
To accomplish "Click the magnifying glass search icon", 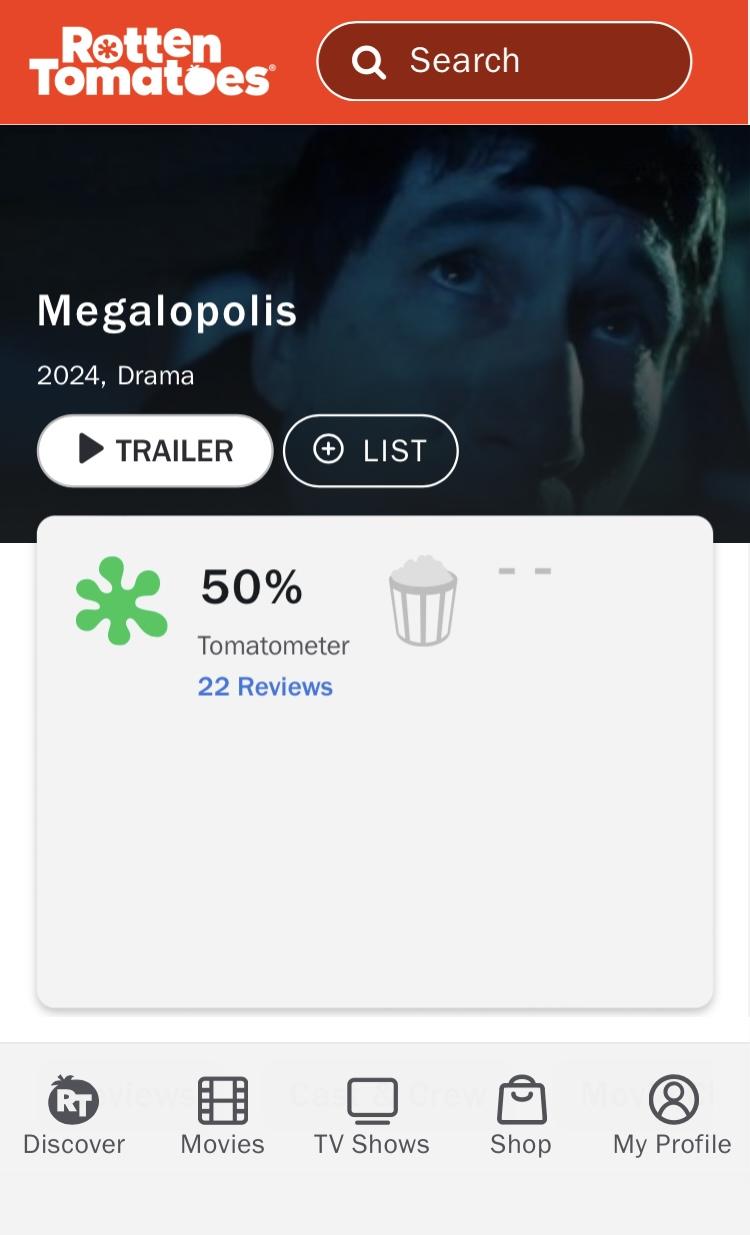I will click(x=369, y=62).
